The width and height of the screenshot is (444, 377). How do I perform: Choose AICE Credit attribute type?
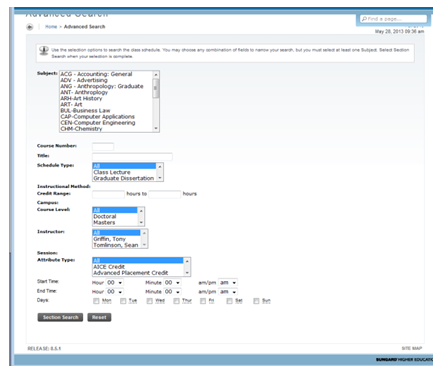(x=109, y=267)
